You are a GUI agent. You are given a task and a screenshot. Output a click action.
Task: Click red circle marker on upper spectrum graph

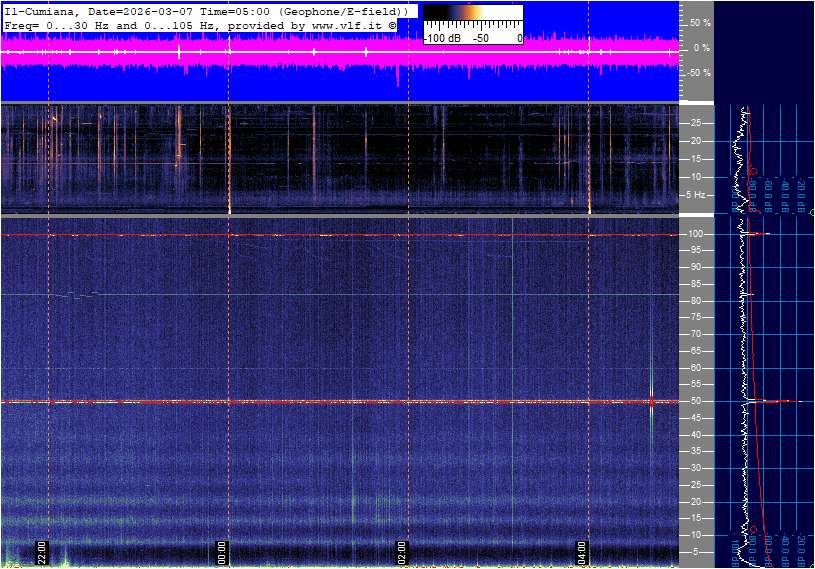752,171
